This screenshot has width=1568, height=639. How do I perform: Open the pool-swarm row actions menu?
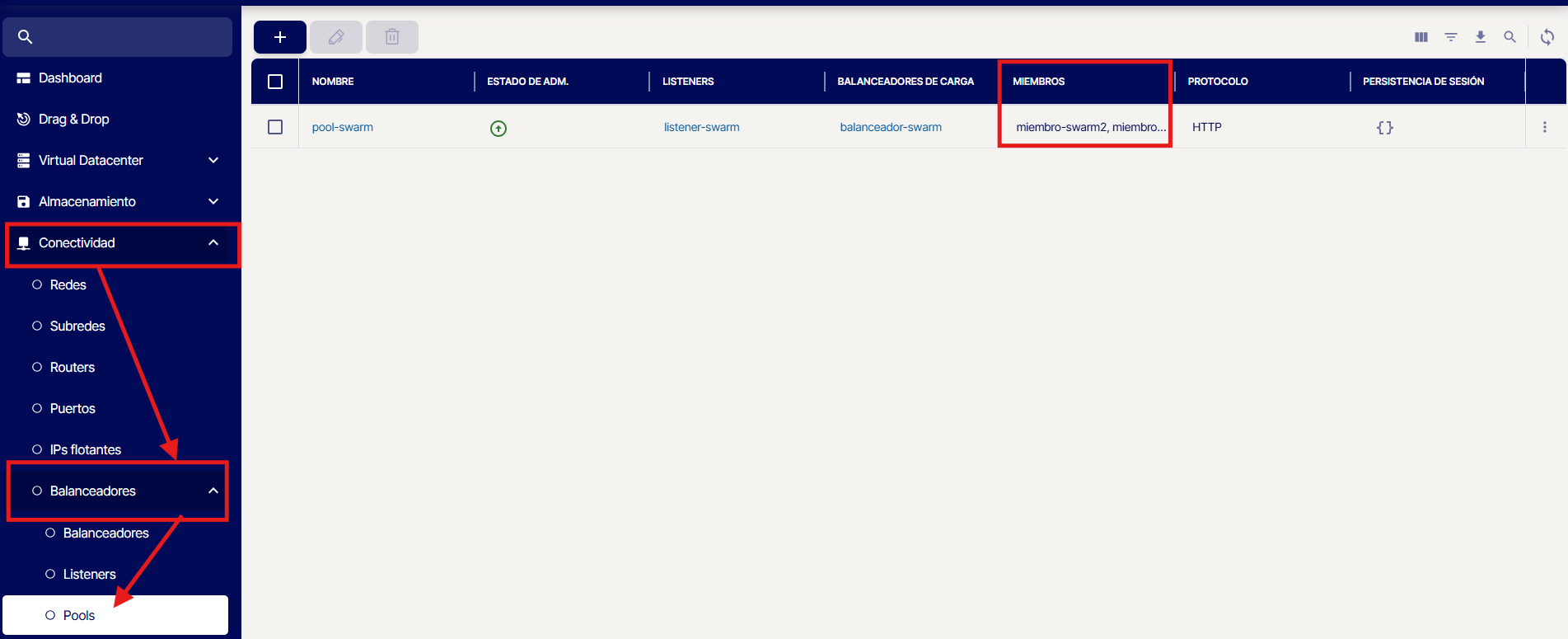pyautogui.click(x=1544, y=127)
